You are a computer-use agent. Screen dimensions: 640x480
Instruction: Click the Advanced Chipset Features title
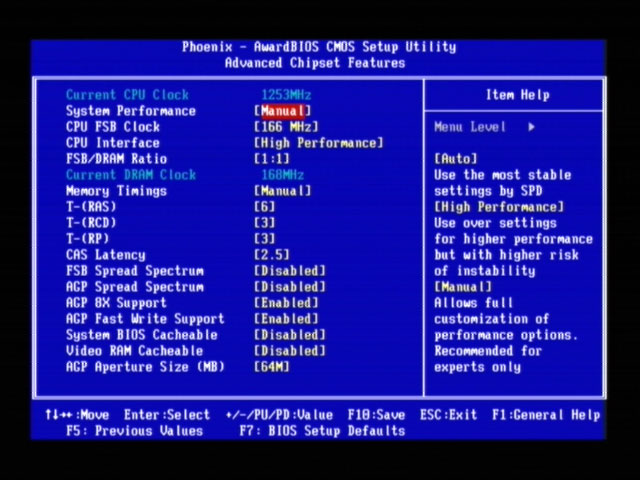[315, 63]
